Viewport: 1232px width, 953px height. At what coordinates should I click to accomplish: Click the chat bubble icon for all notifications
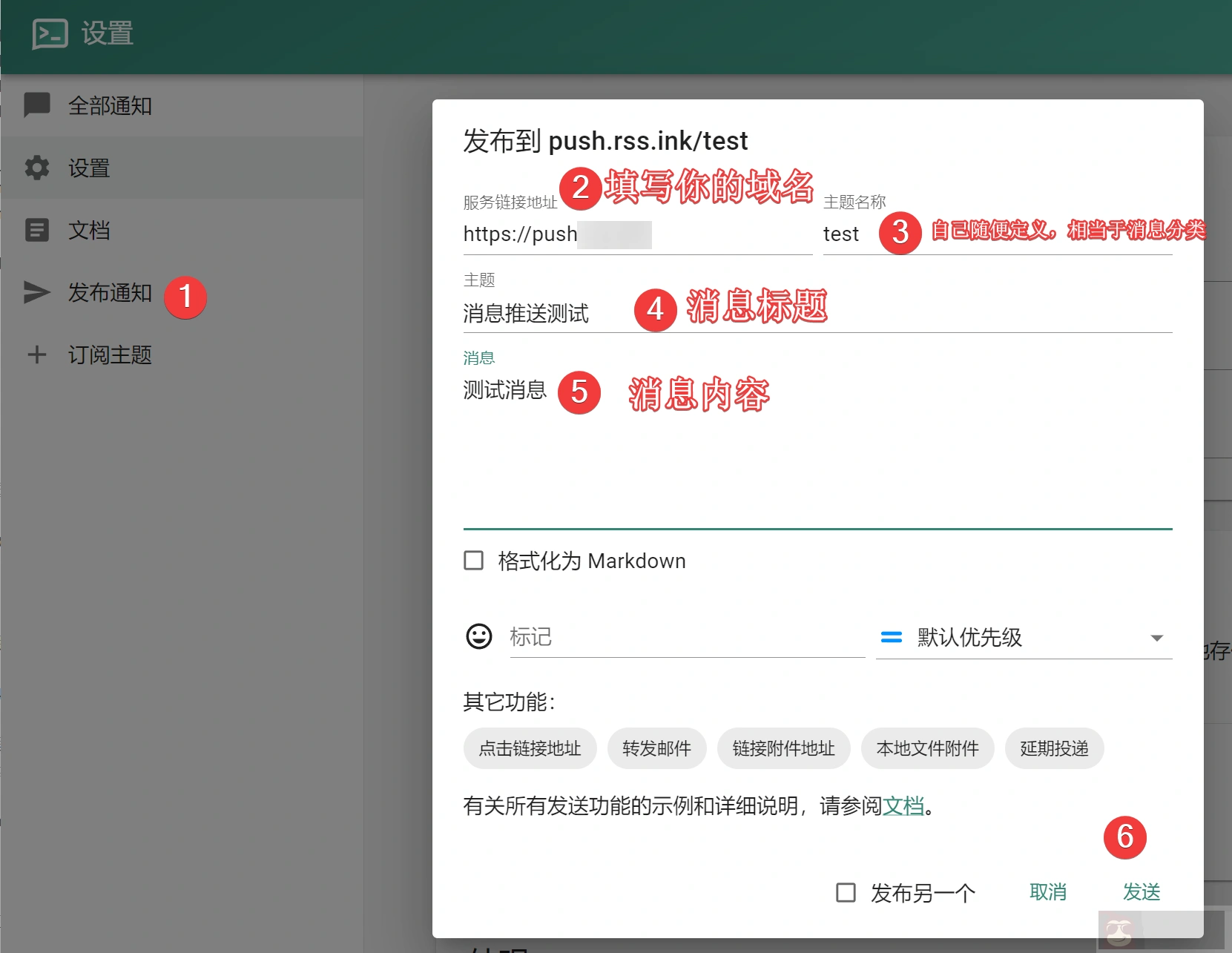pyautogui.click(x=37, y=105)
